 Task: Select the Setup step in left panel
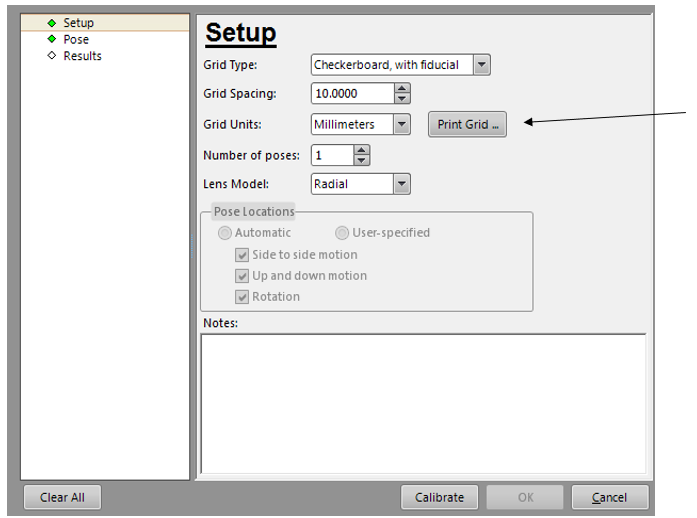(x=77, y=23)
